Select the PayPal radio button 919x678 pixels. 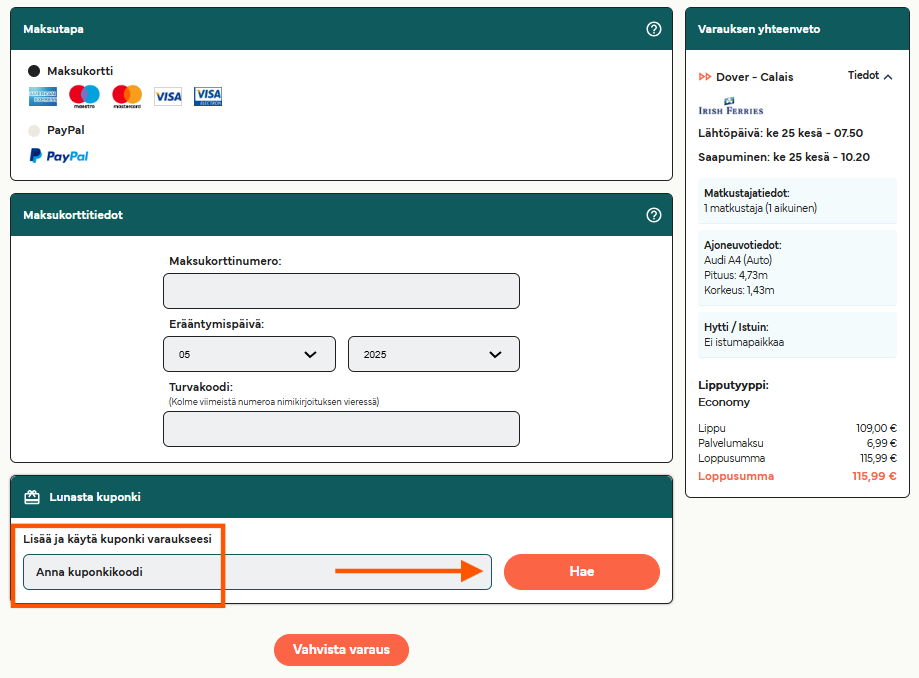(x=34, y=130)
